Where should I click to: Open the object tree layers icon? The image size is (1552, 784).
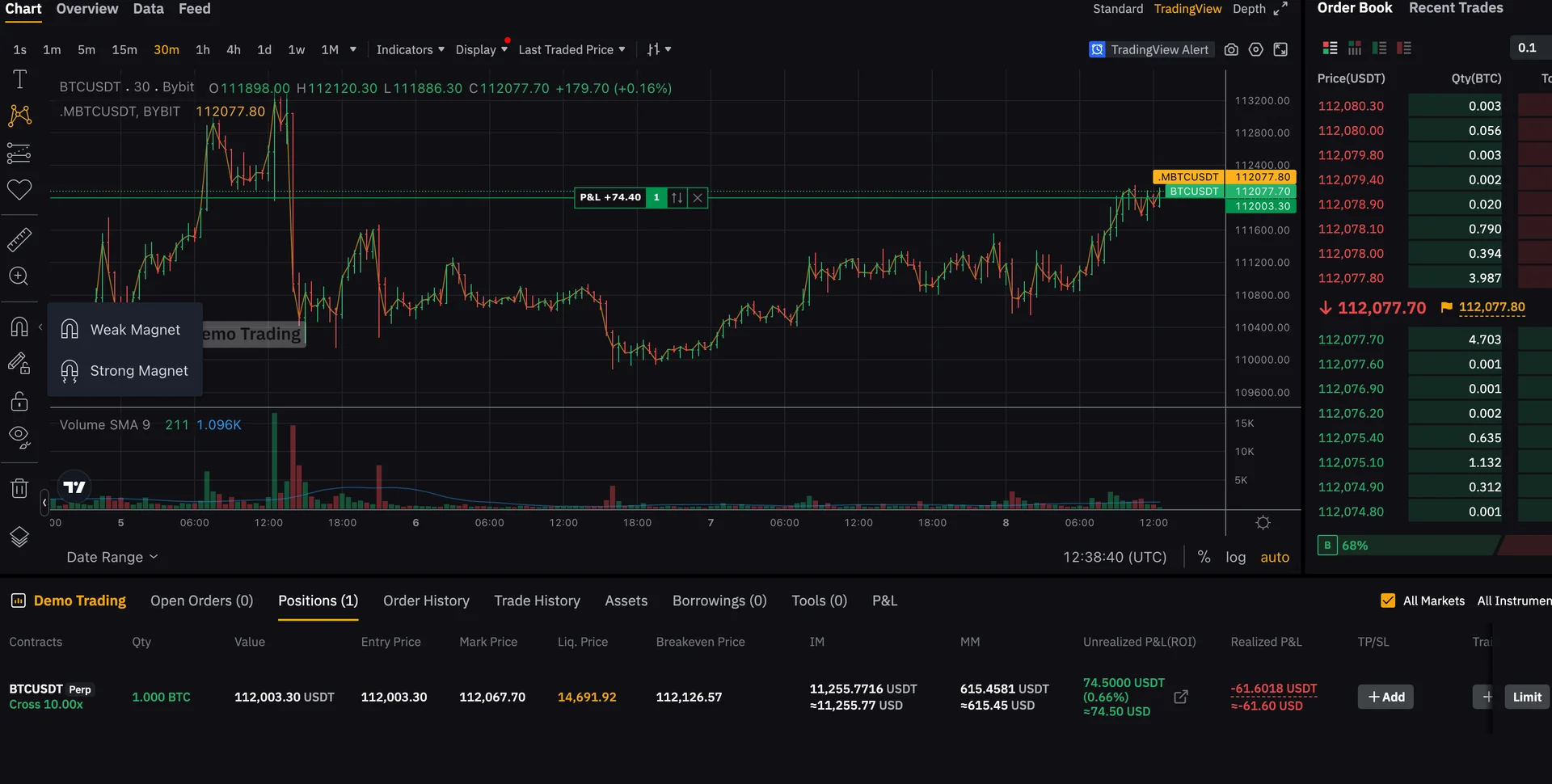click(x=19, y=537)
